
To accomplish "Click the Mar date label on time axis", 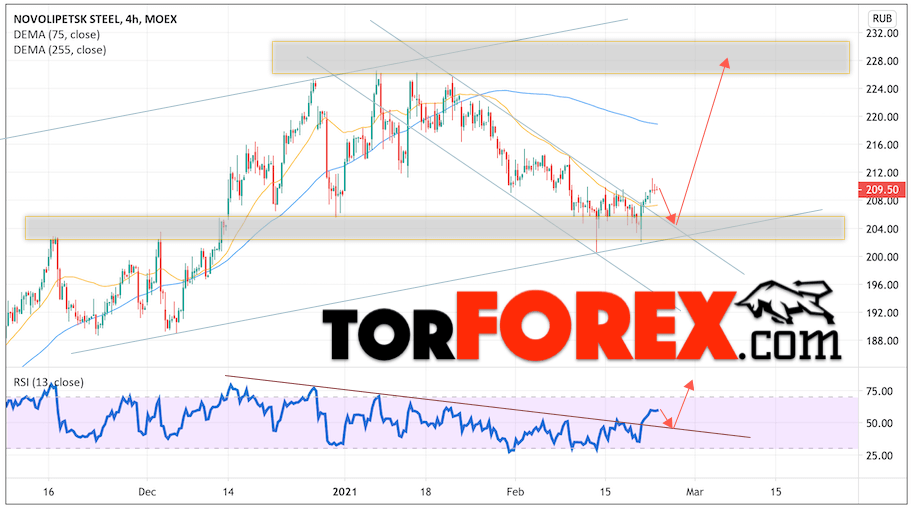I will pyautogui.click(x=695, y=492).
